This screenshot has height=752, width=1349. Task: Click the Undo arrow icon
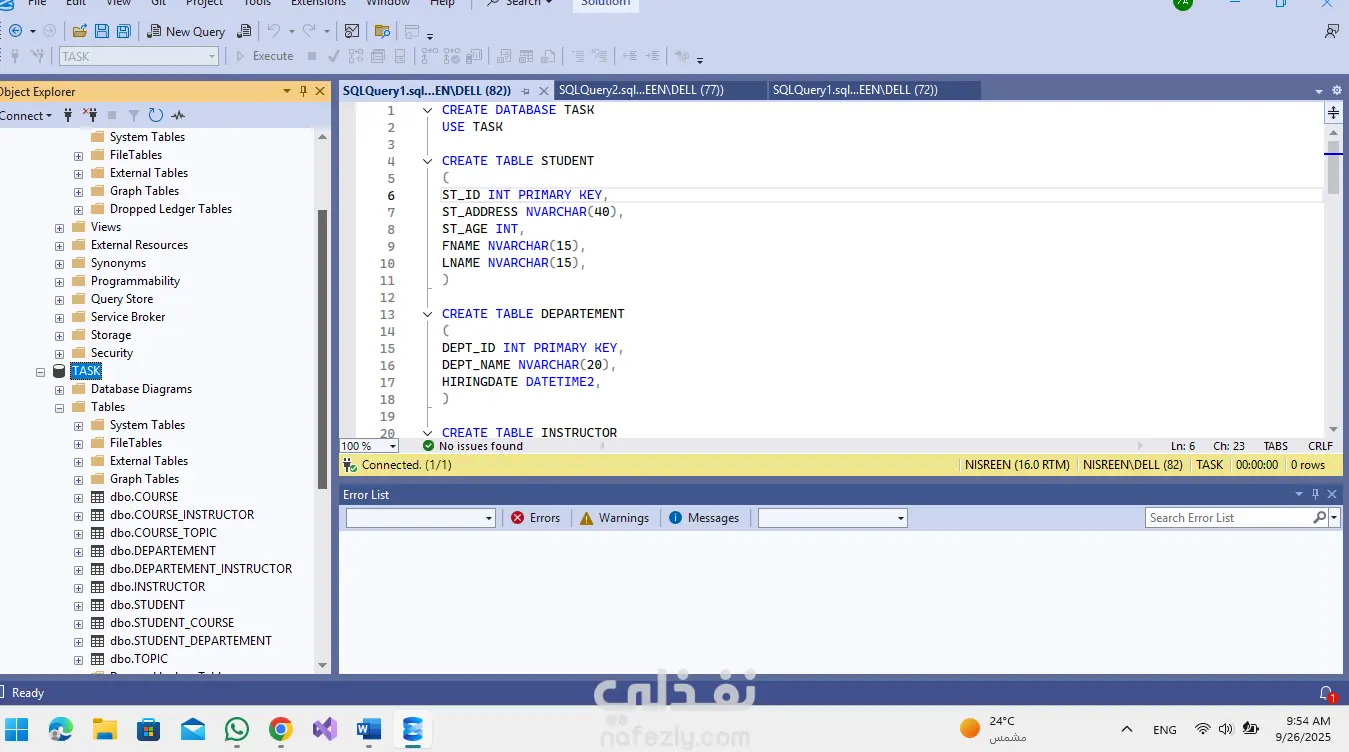(x=274, y=31)
